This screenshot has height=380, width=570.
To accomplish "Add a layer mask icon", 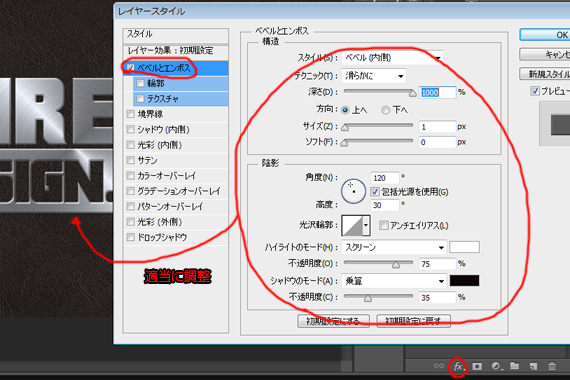I will point(477,366).
